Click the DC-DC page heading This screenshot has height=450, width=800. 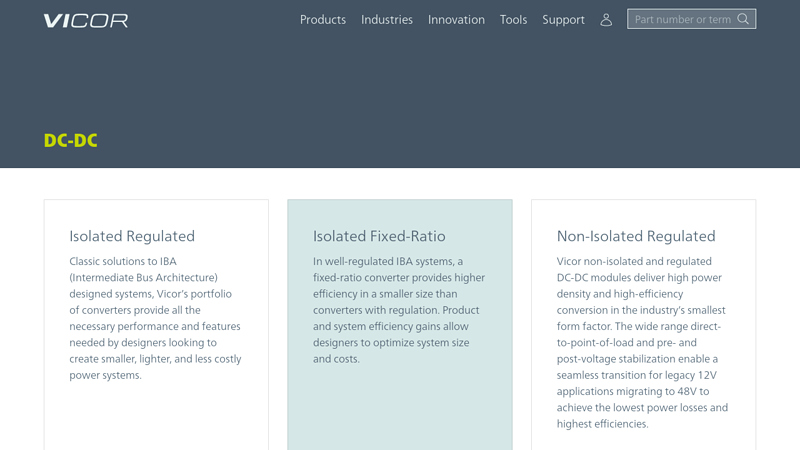click(71, 141)
